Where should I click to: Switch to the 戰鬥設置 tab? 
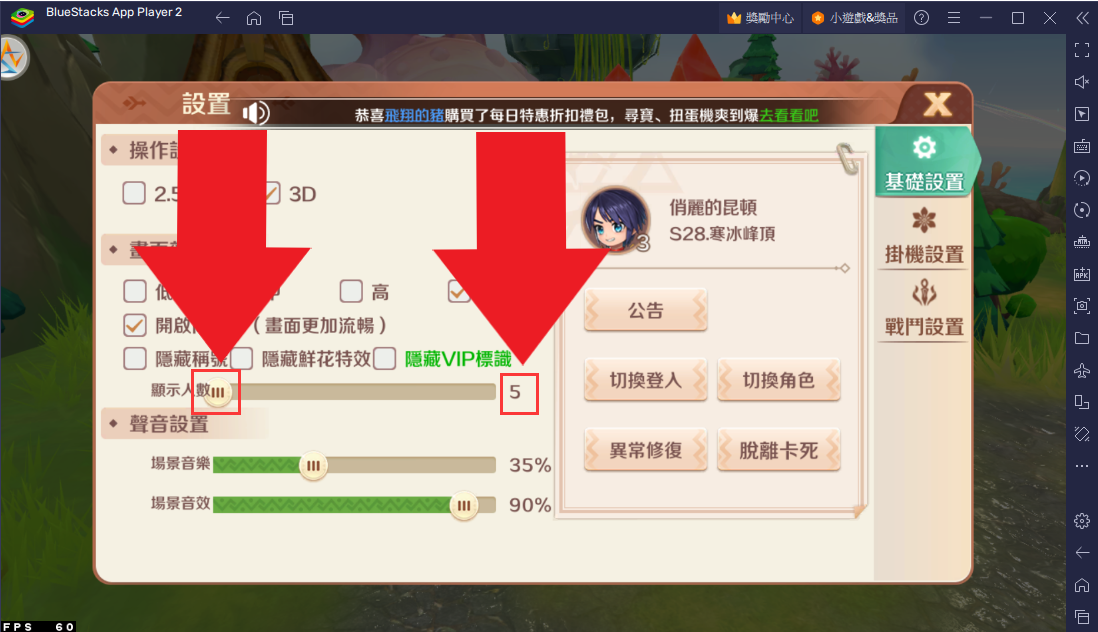pos(924,309)
